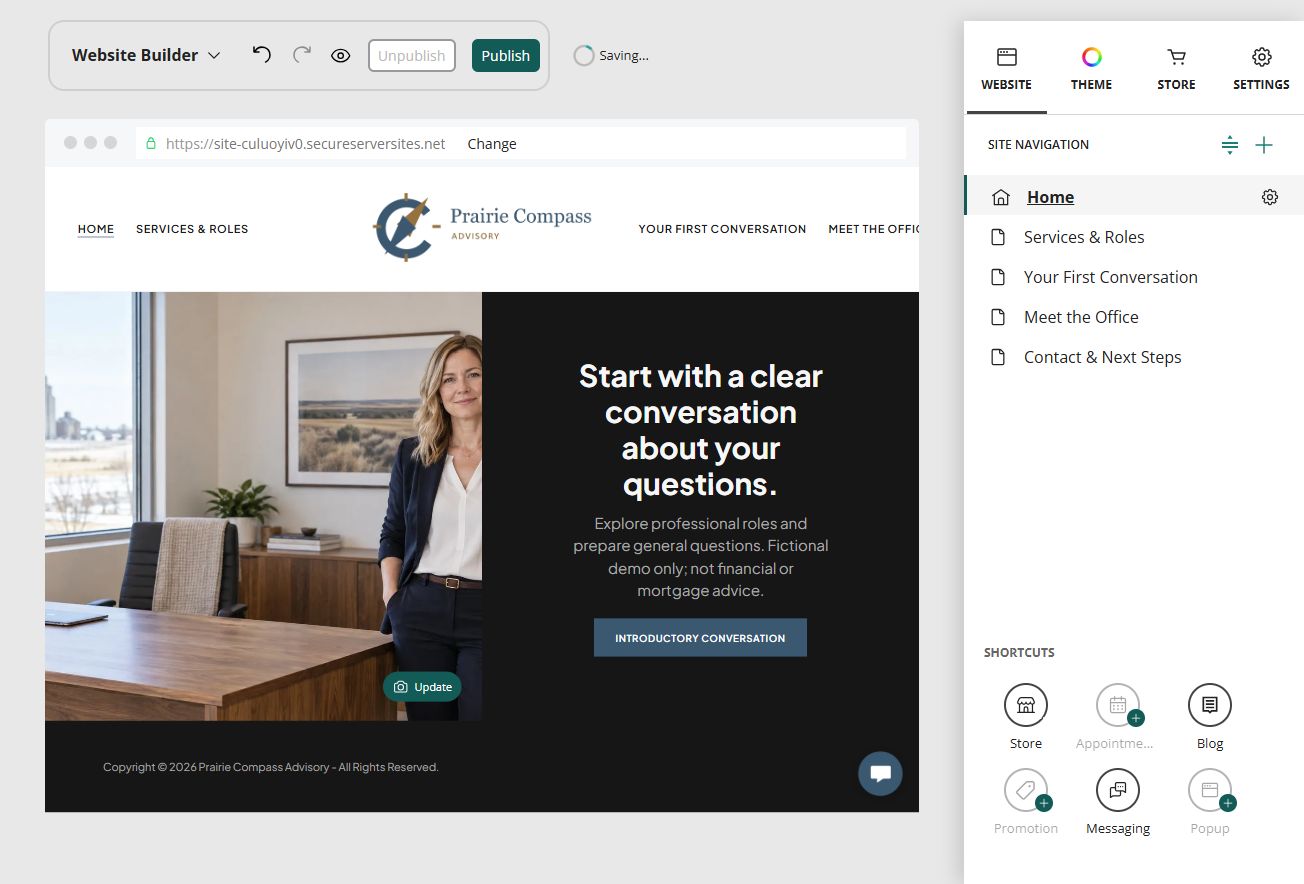Open the chat bubble widget
The image size is (1304, 884).
881,774
